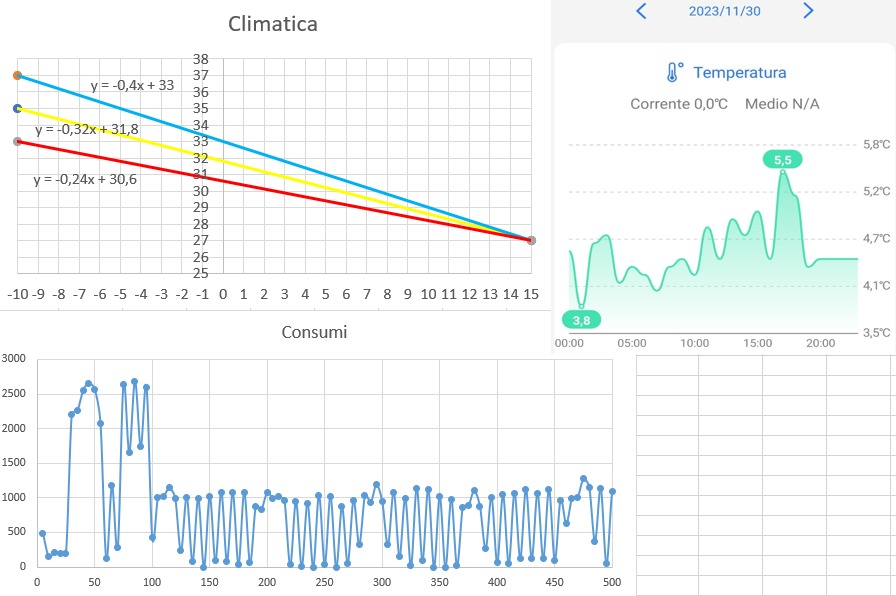Screen dimensions: 896x596
Task: Click the orange marker starting the blue line
Action: point(18,75)
